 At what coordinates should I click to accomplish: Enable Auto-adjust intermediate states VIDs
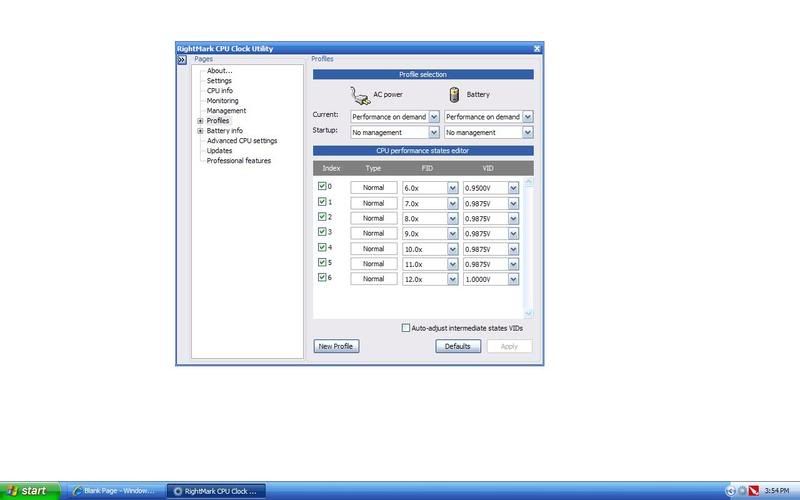(x=406, y=328)
